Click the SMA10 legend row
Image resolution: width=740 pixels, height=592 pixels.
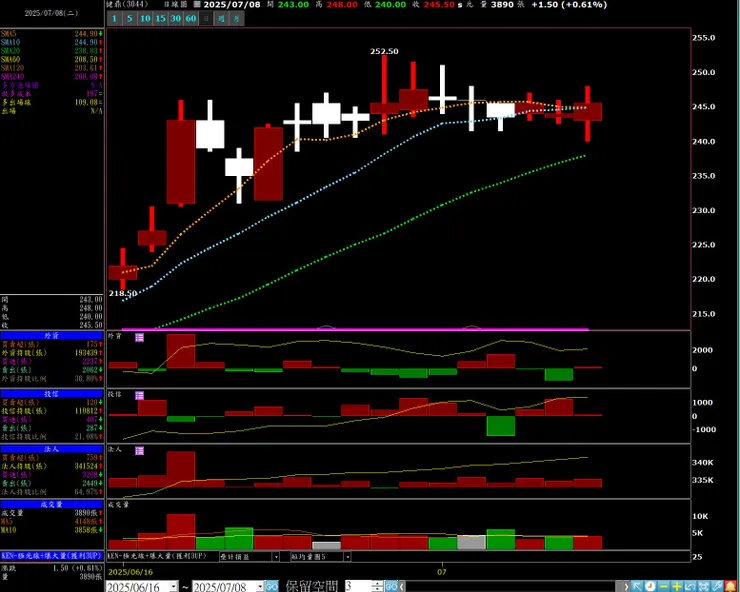point(51,42)
